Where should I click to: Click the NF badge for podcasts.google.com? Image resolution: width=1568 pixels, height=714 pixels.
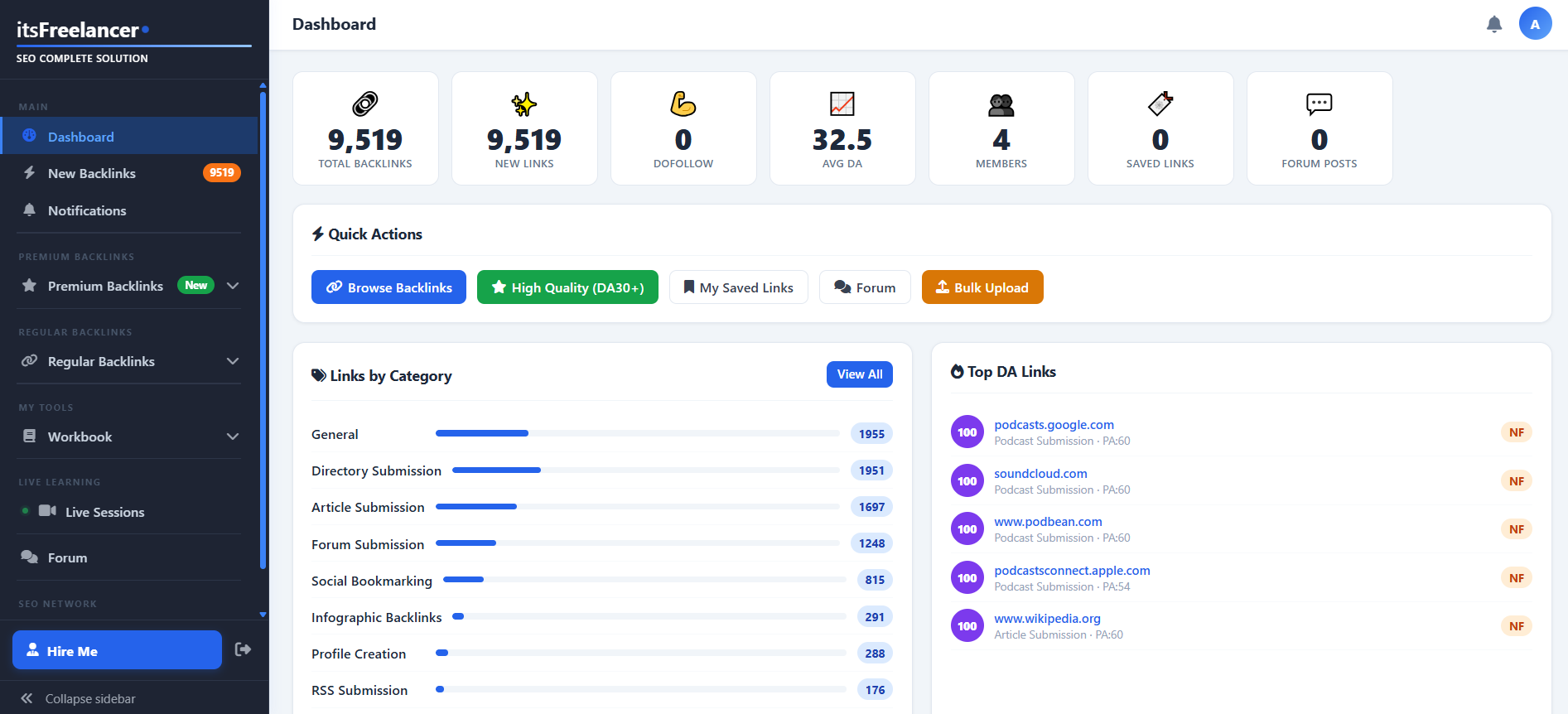1517,432
